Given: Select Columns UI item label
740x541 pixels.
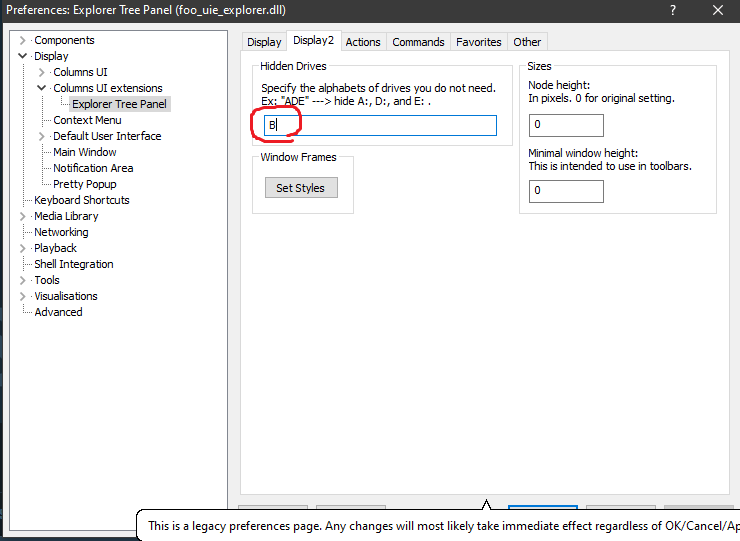Looking at the screenshot, I should click(x=80, y=72).
